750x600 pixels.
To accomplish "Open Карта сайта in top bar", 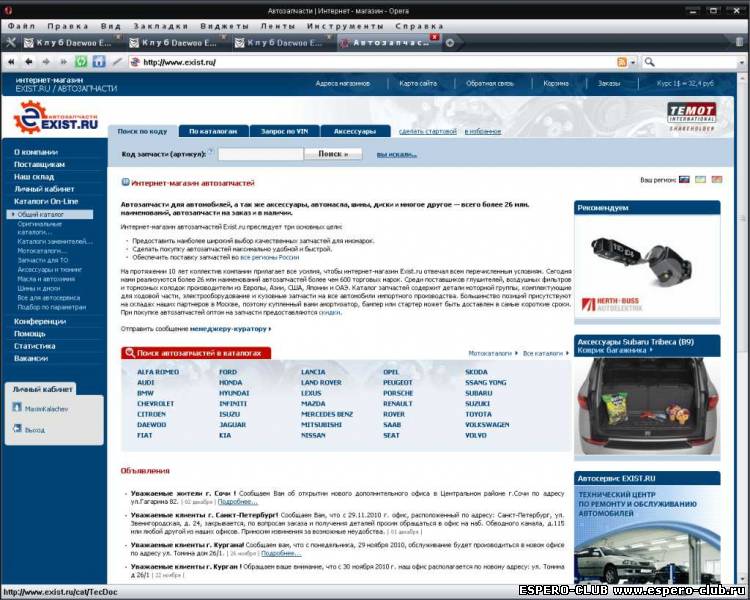I will coord(418,83).
